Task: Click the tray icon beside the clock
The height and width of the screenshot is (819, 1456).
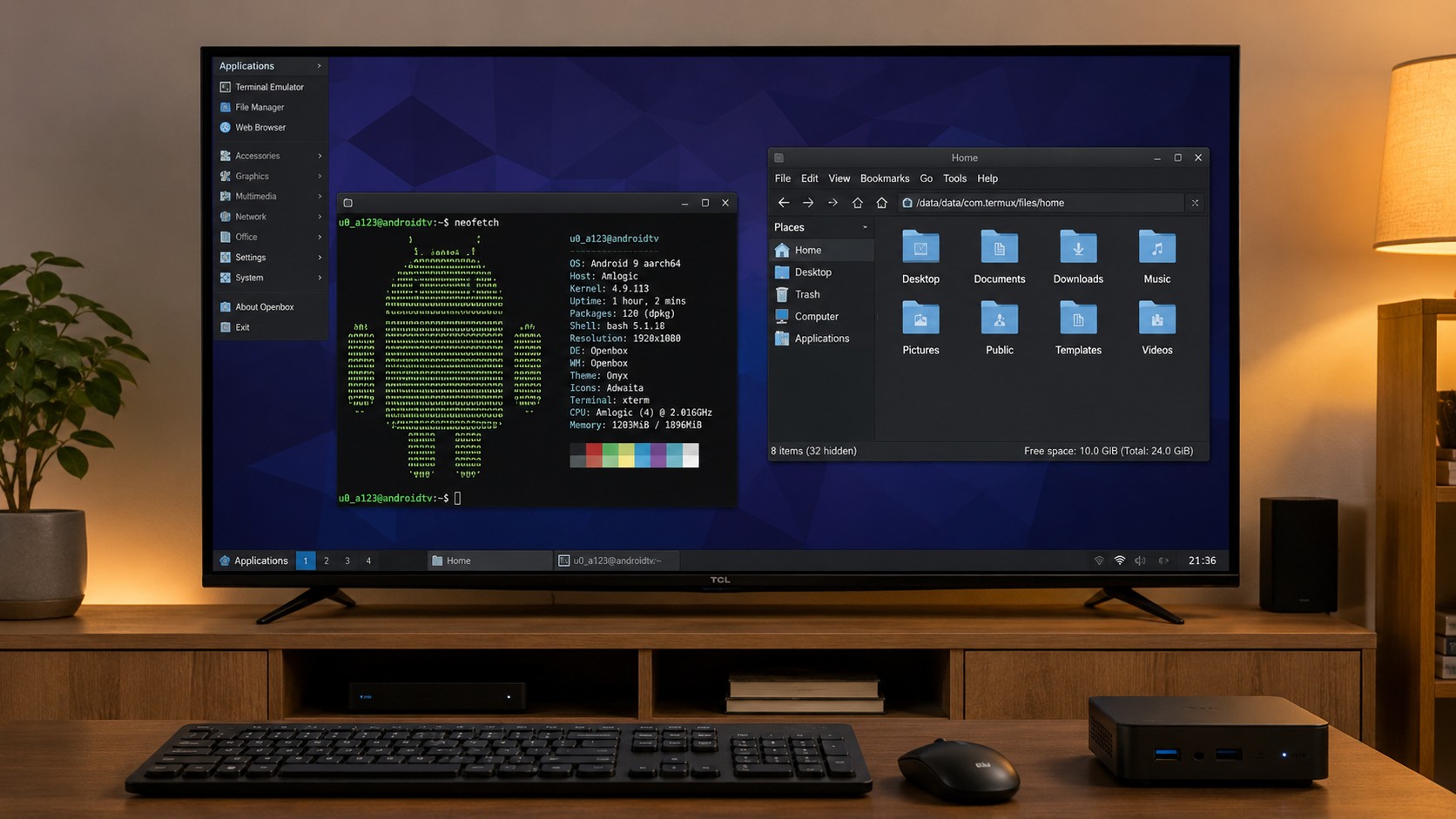Action: (x=1163, y=561)
